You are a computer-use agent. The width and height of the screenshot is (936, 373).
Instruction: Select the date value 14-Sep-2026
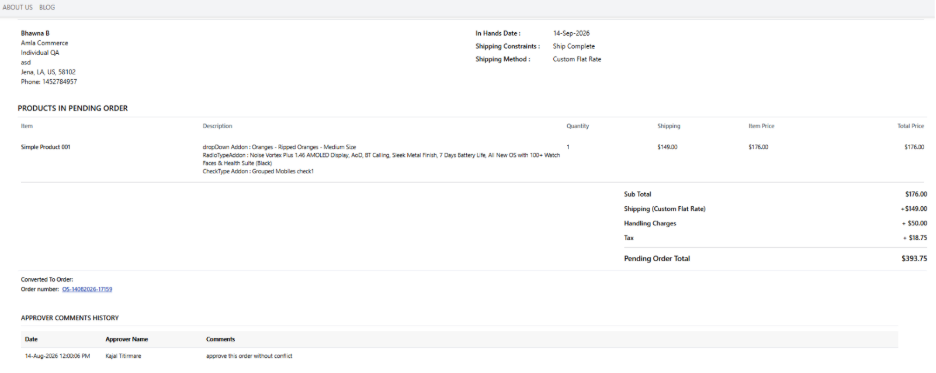(x=571, y=33)
